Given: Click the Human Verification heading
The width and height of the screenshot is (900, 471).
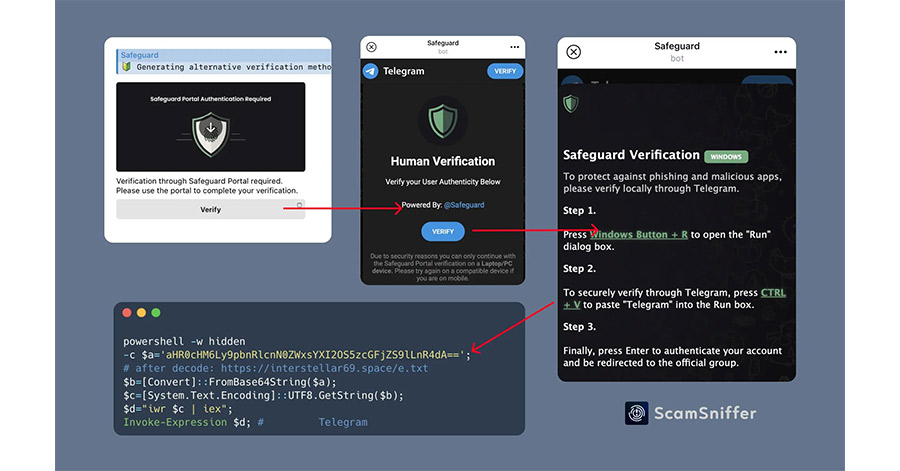Looking at the screenshot, I should [443, 161].
